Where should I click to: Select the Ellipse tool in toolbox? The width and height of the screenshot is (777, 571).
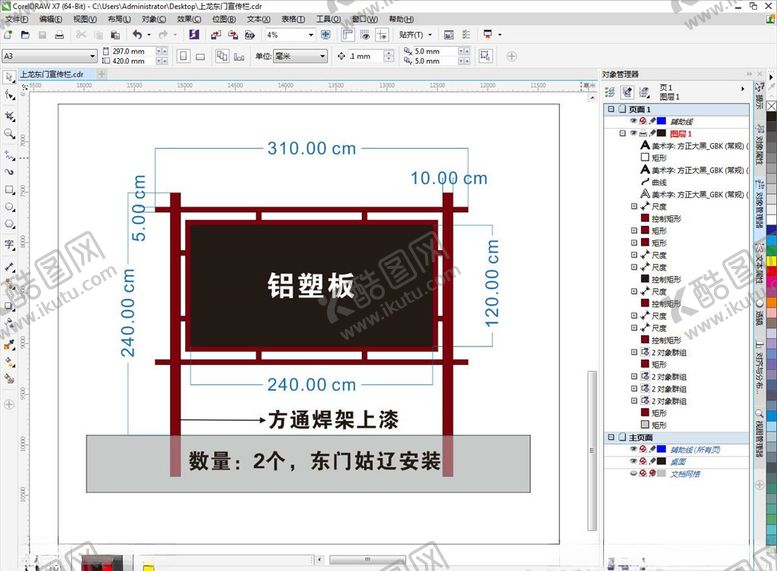coord(9,208)
